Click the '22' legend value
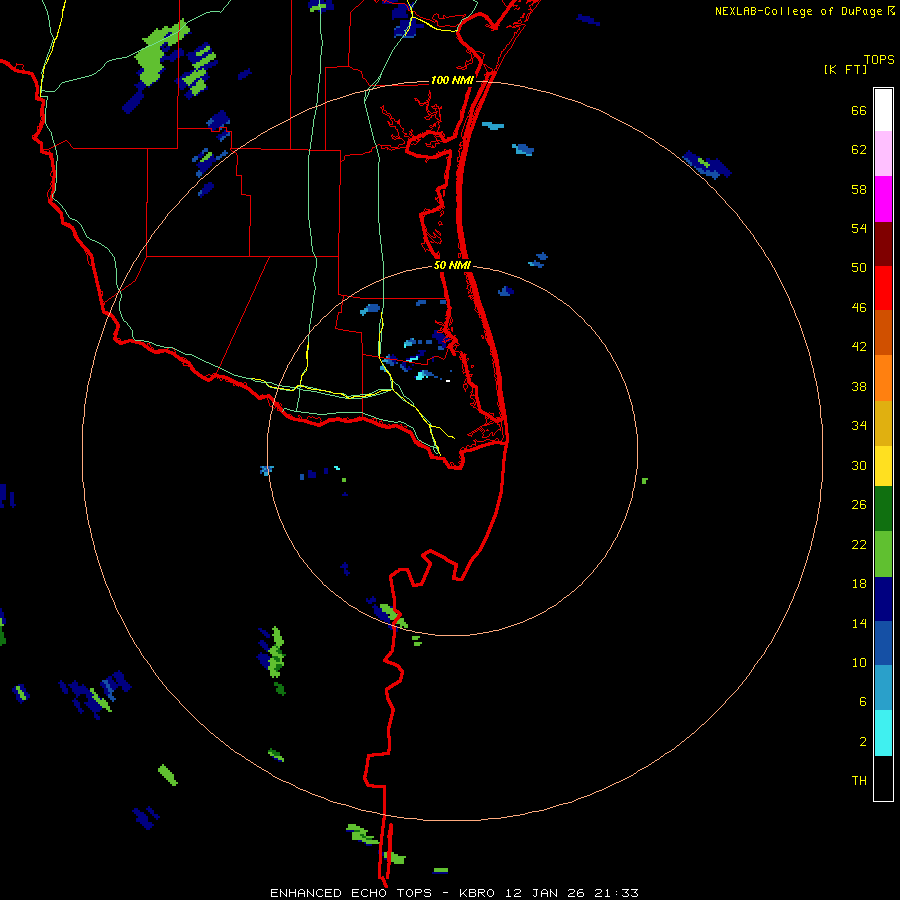This screenshot has width=900, height=900. [x=859, y=545]
